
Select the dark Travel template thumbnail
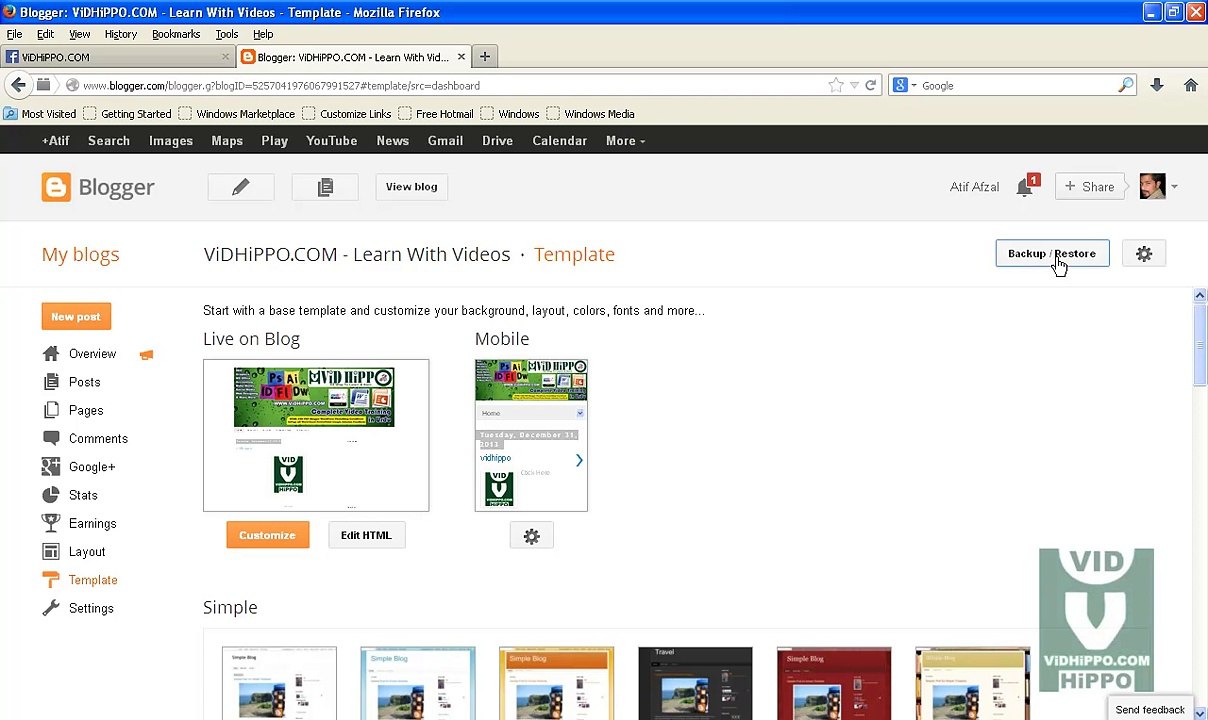pos(695,684)
